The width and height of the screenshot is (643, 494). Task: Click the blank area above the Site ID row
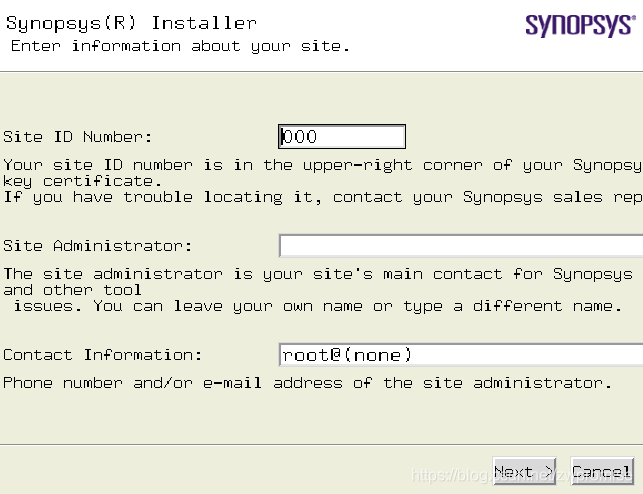click(322, 98)
